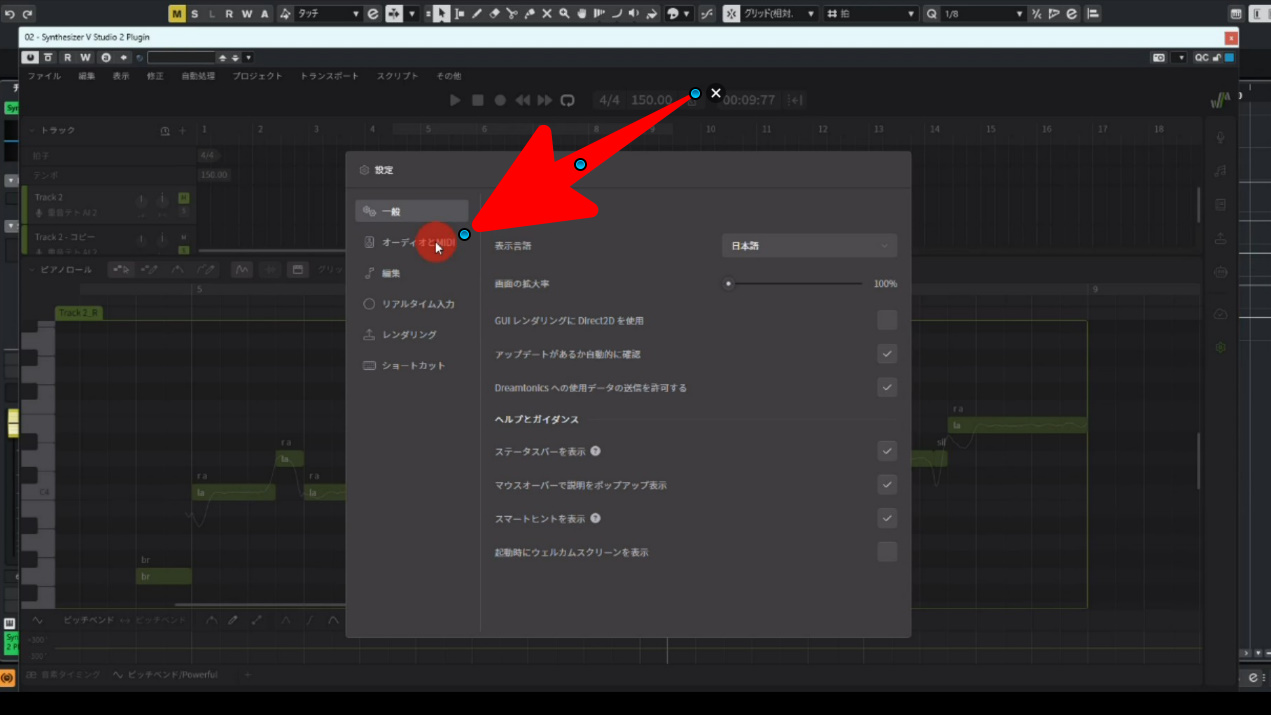Viewport: 1271px width, 715px height.
Task: Click the screen zoom ratio slider handle
Action: (x=728, y=284)
